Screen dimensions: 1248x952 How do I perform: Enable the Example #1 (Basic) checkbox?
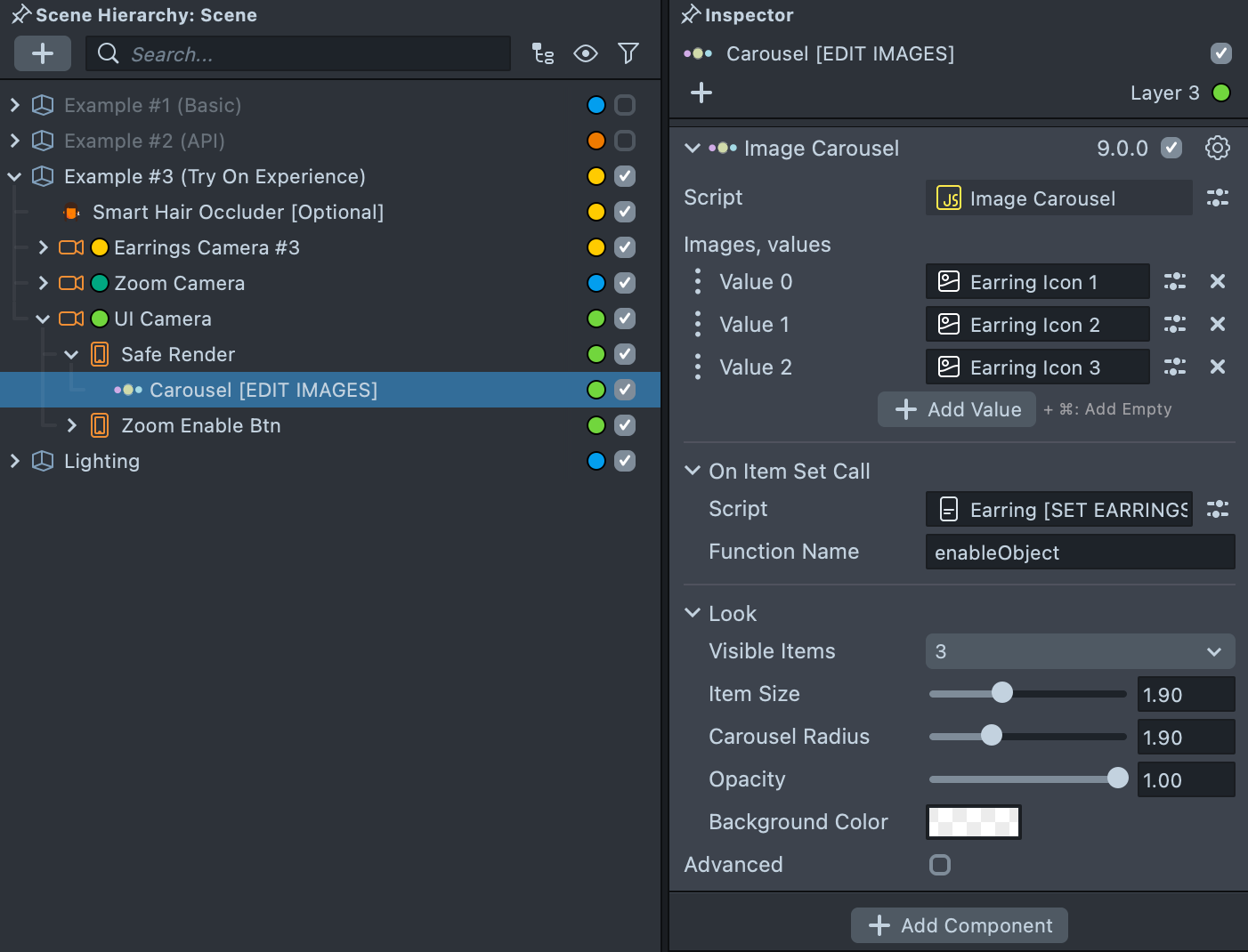[625, 105]
